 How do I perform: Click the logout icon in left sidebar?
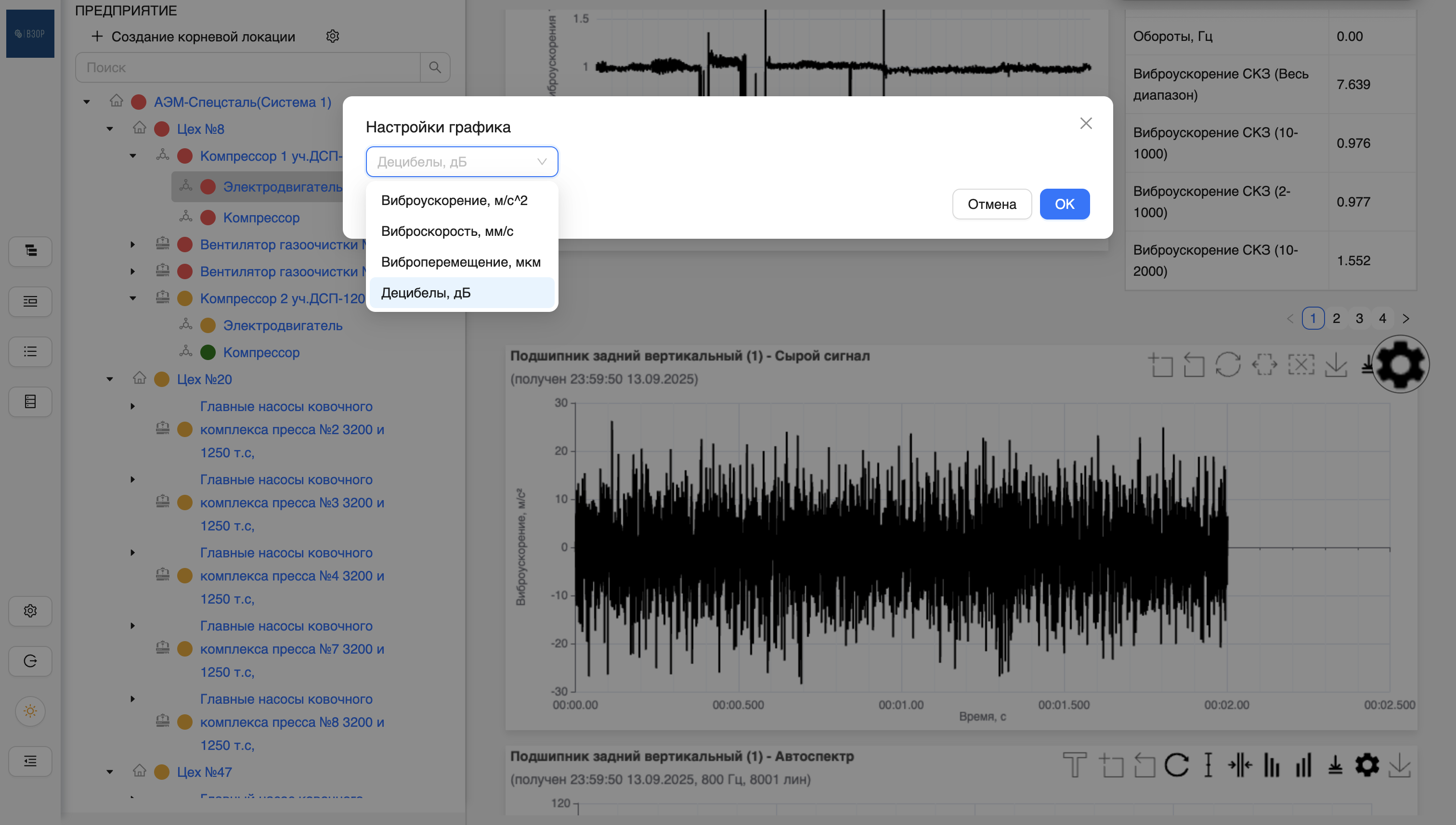click(x=31, y=661)
